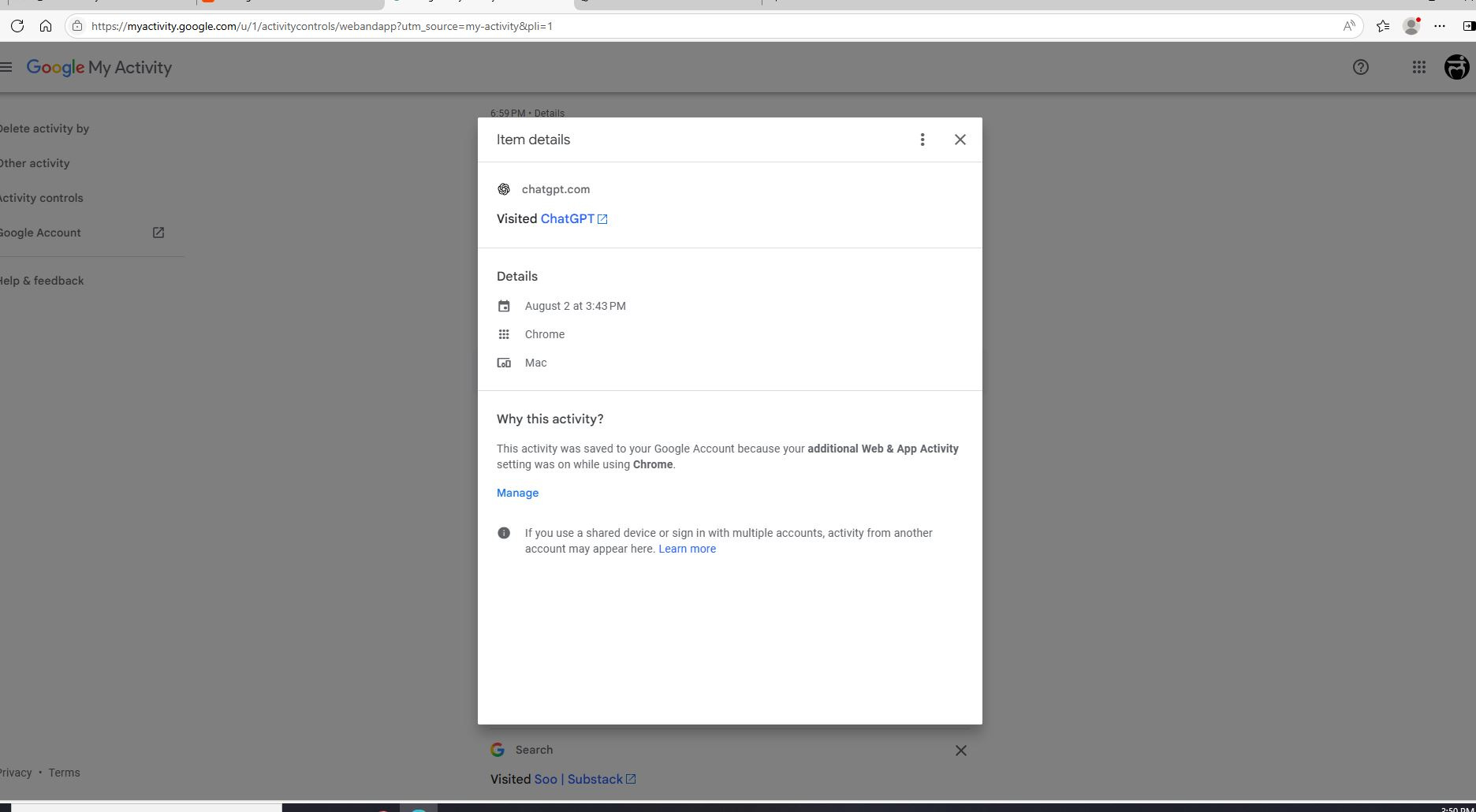The width and height of the screenshot is (1476, 812).
Task: Open the Google apps grid
Action: pos(1418,67)
